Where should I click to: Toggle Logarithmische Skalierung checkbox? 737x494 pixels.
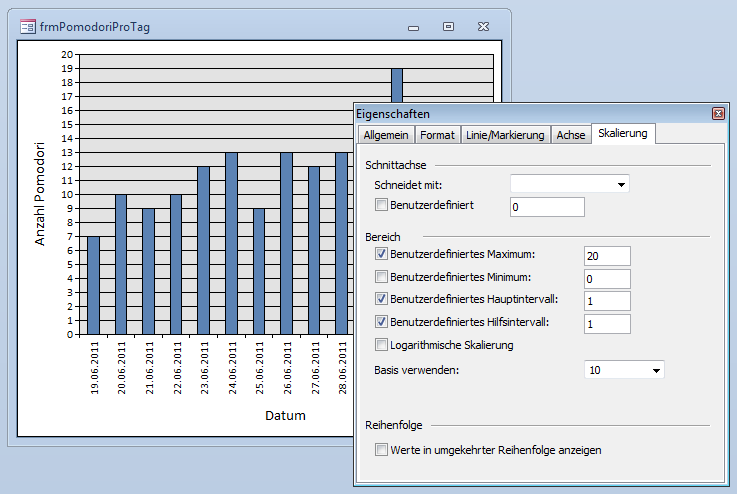[381, 345]
